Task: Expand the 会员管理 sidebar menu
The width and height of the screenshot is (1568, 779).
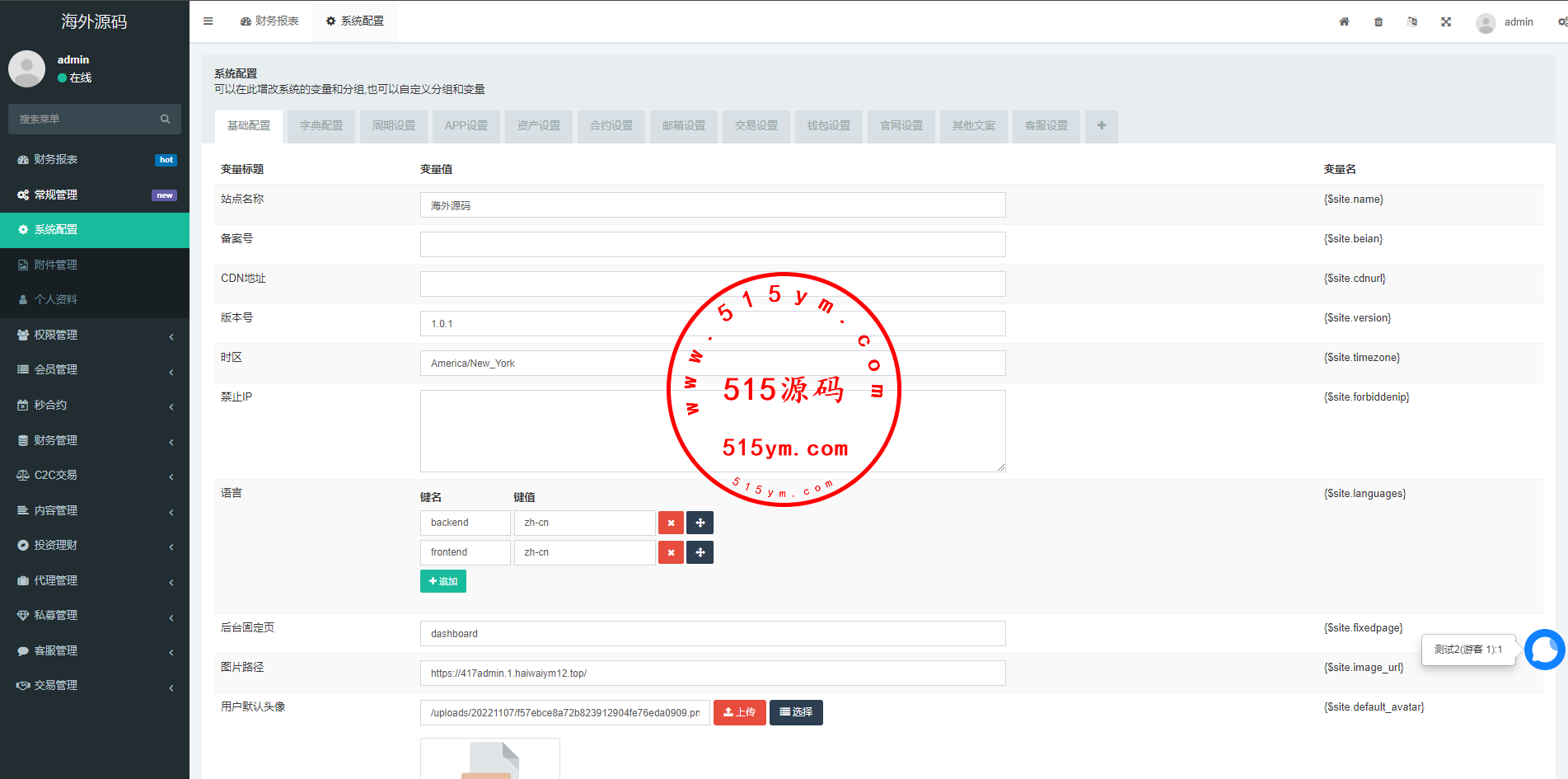Action: (x=95, y=370)
